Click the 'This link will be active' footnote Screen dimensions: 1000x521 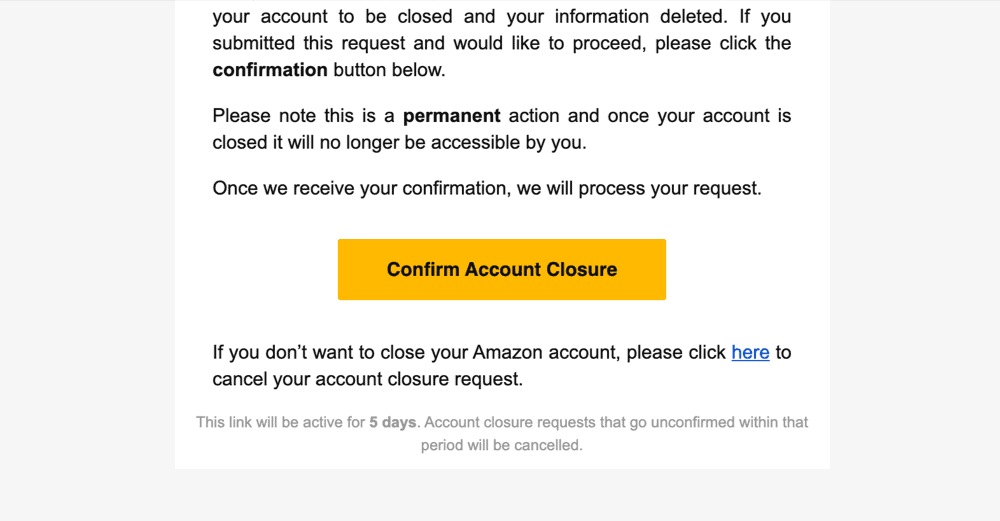pos(280,422)
